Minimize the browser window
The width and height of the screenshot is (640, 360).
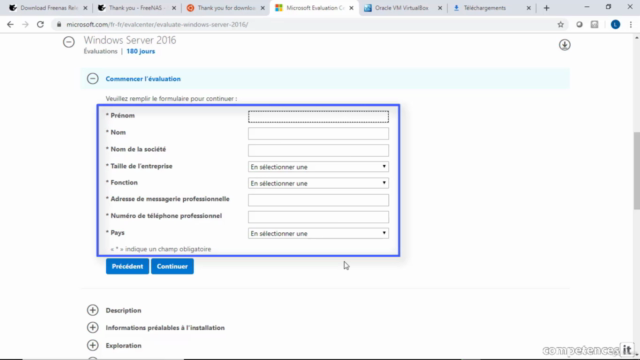[x=587, y=7]
